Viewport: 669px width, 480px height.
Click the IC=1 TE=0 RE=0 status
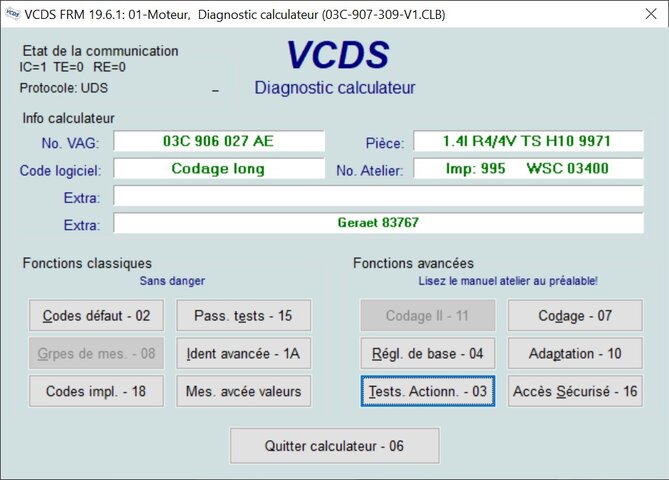tap(73, 67)
